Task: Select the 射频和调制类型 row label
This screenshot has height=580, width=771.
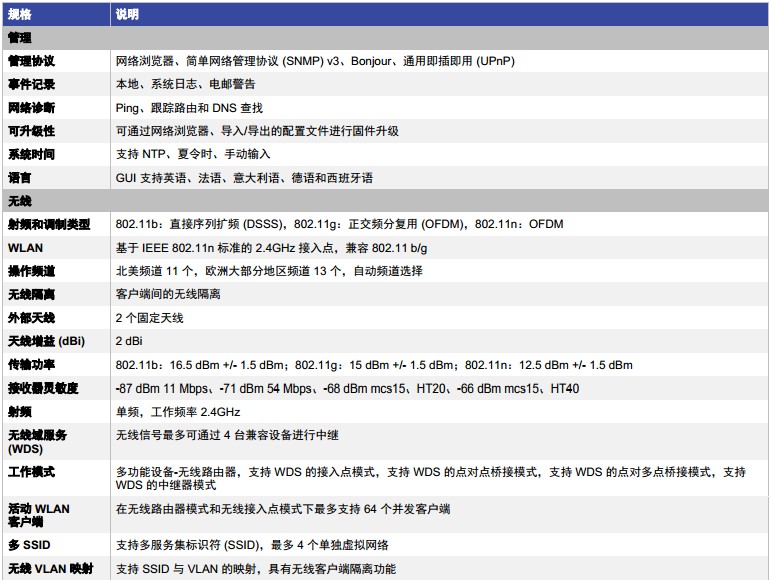Action: click(x=49, y=224)
